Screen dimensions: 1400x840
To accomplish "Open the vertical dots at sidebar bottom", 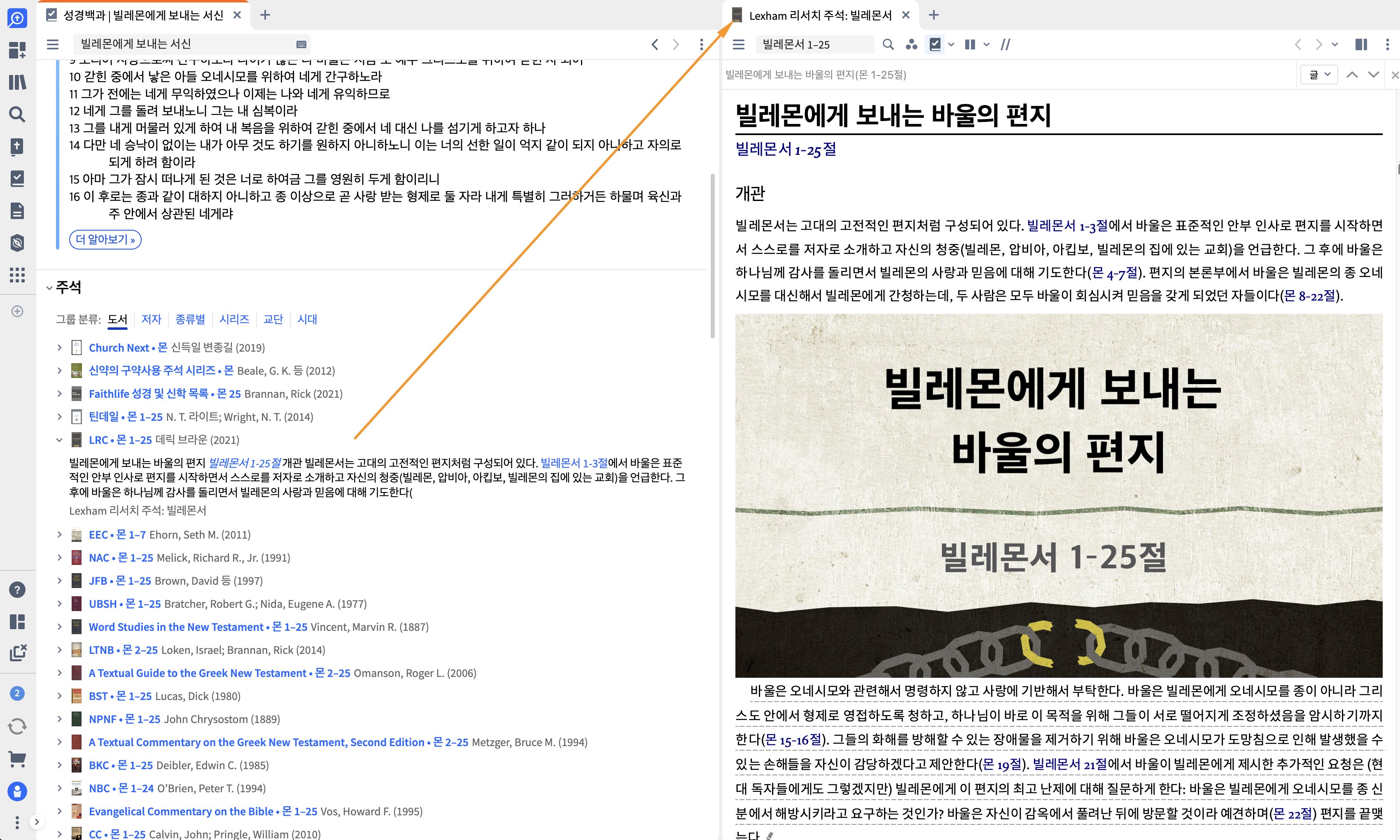I will click(x=18, y=822).
